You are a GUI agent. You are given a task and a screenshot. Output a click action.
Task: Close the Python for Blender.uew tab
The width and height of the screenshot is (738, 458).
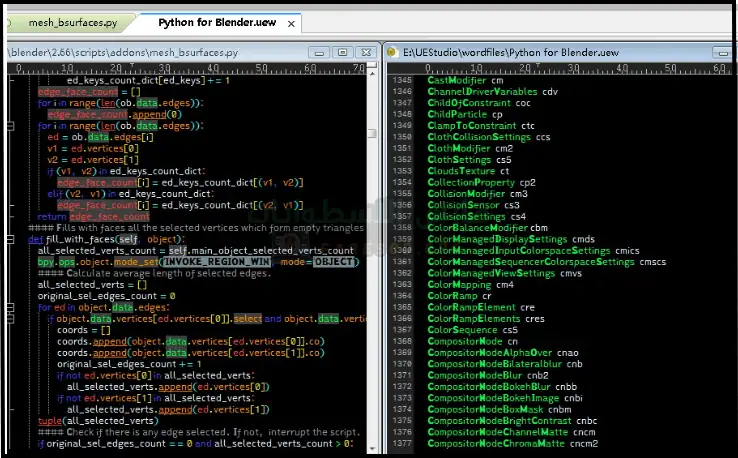click(291, 22)
